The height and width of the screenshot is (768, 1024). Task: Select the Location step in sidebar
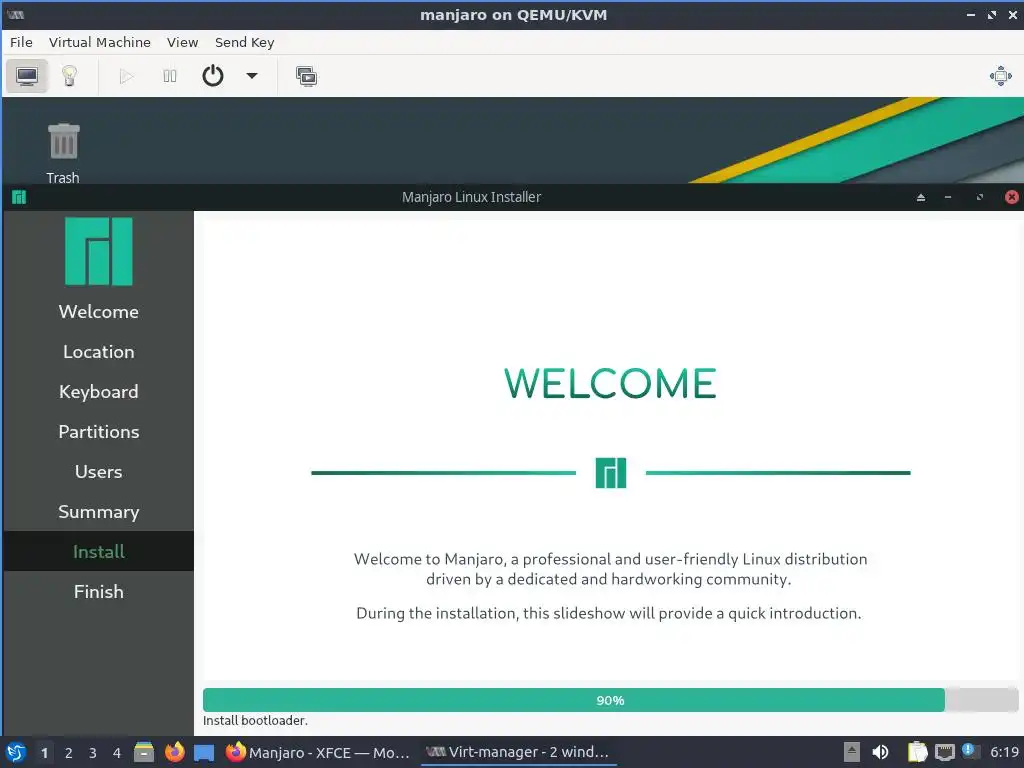pos(99,352)
